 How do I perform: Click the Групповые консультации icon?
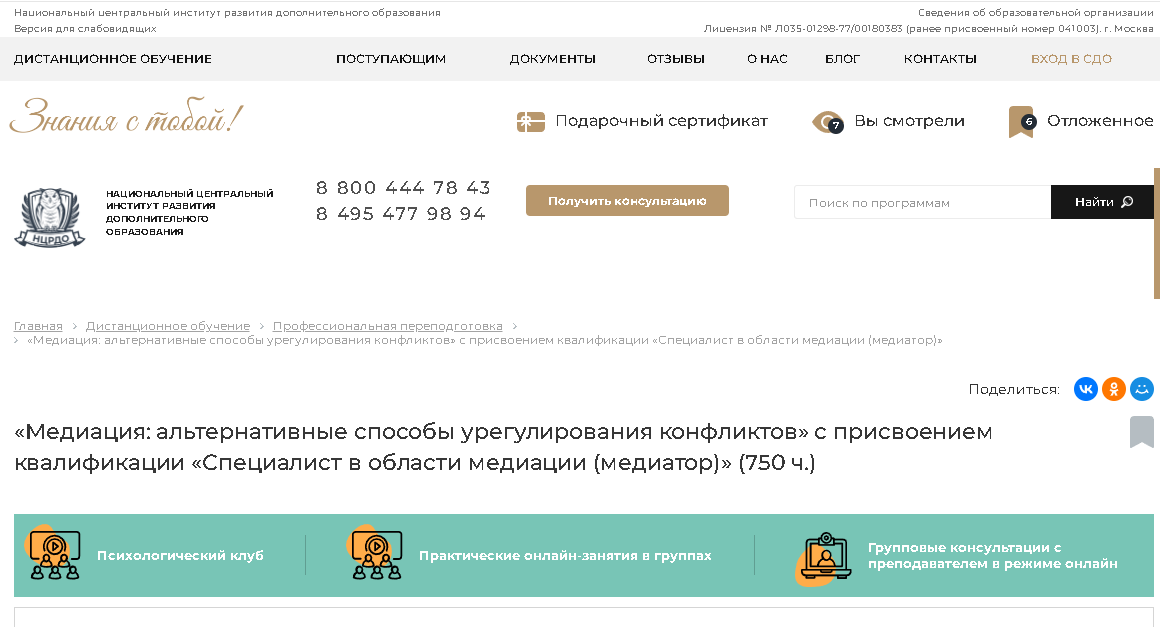pos(824,559)
